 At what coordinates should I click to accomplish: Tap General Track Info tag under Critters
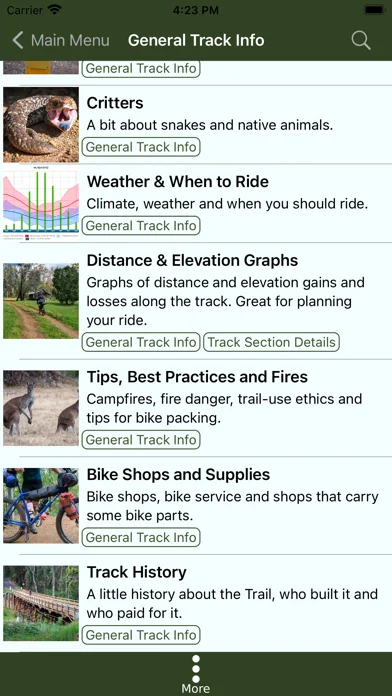pos(141,147)
